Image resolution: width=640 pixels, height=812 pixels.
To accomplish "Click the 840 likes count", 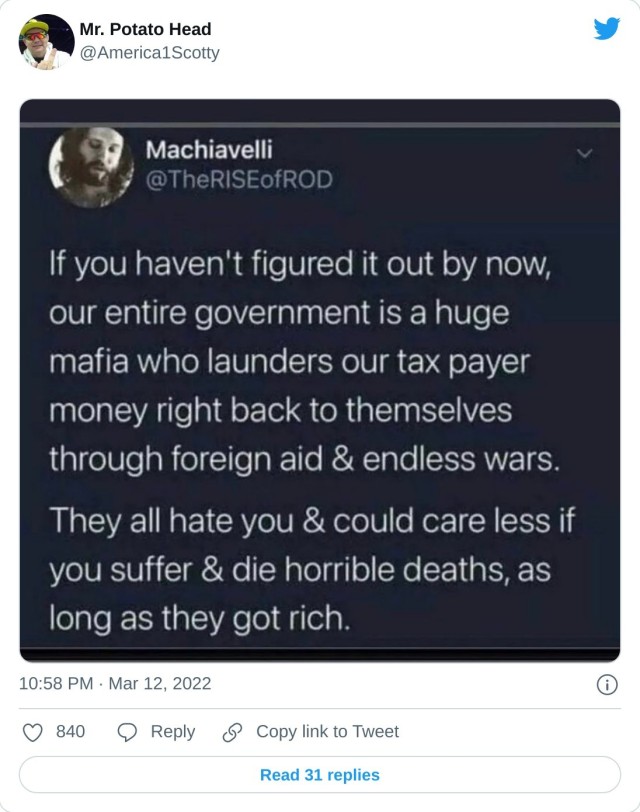I will 70,731.
